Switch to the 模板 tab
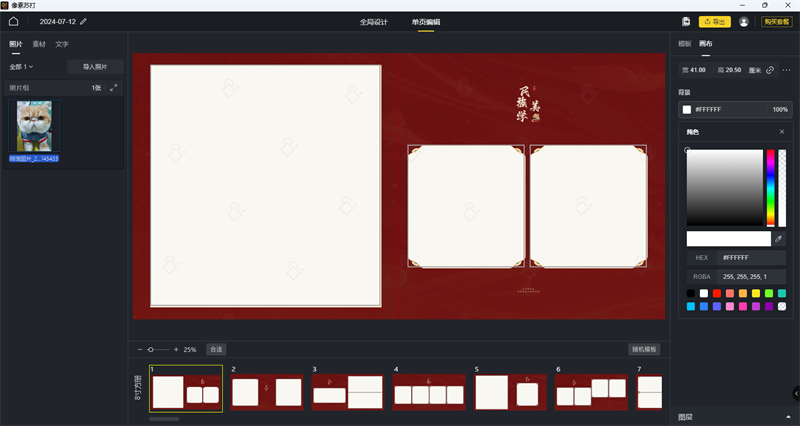This screenshot has width=800, height=426. click(685, 44)
